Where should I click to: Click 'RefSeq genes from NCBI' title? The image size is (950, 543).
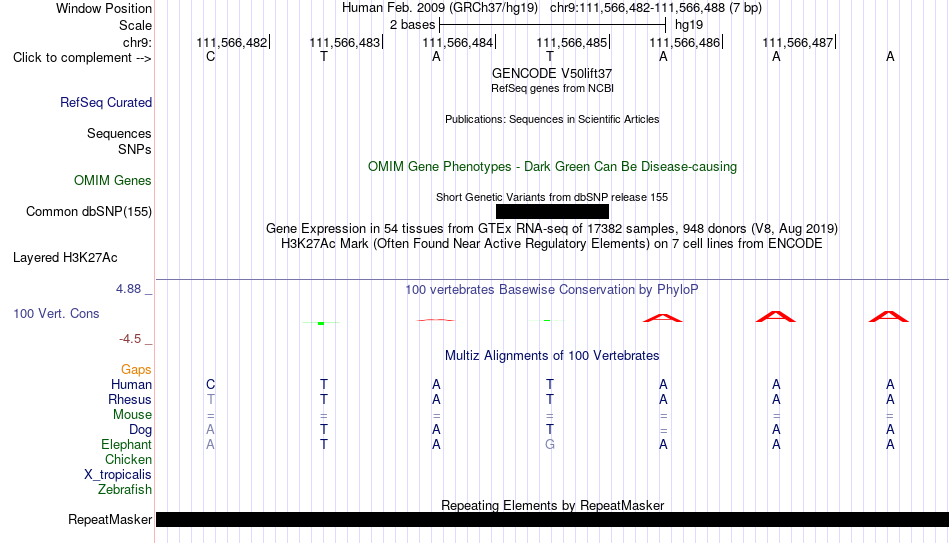(x=552, y=88)
